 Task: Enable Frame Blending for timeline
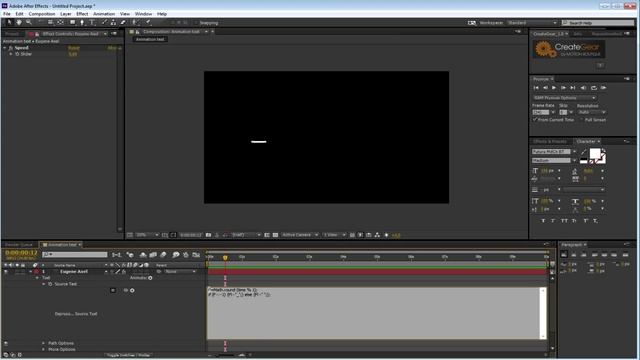(153, 255)
